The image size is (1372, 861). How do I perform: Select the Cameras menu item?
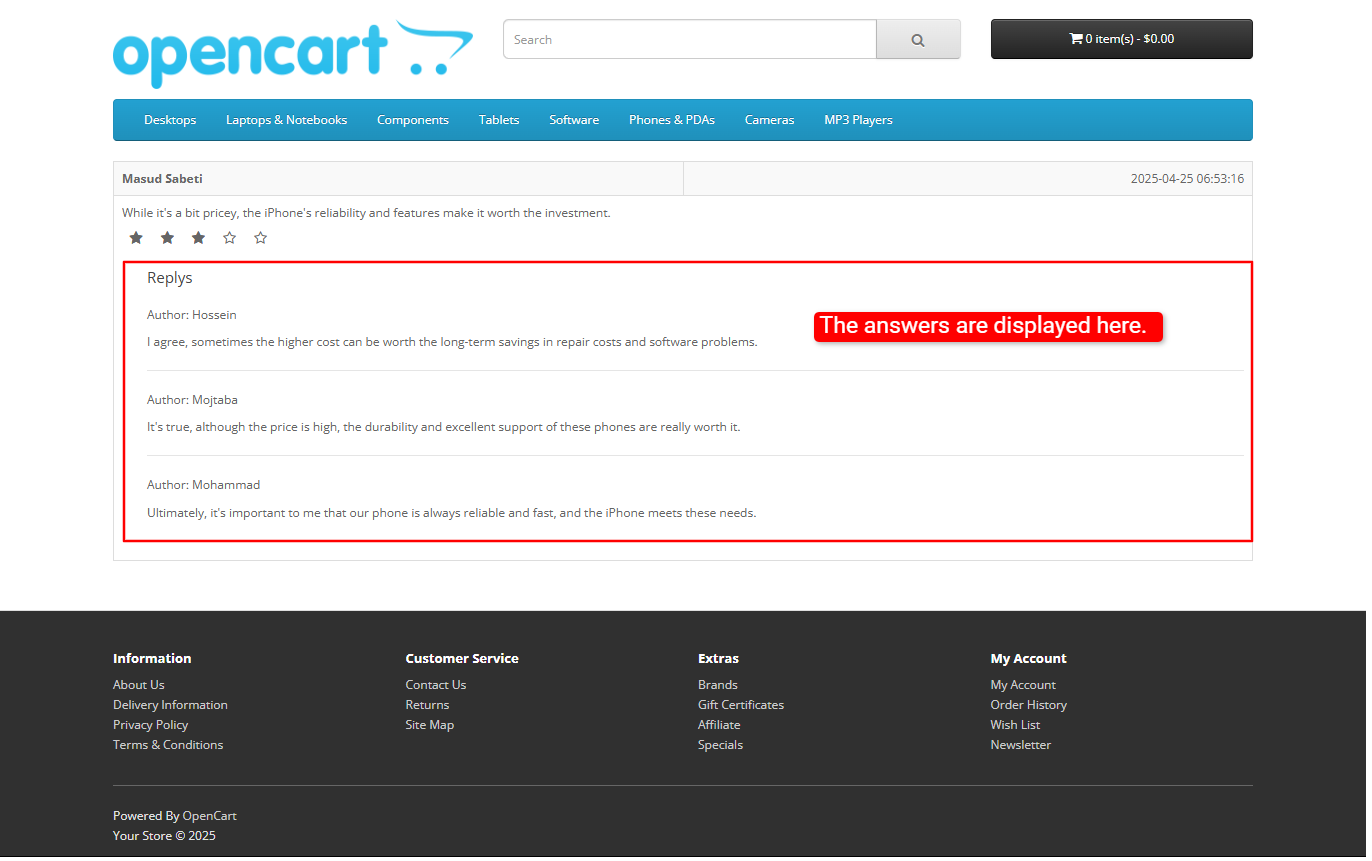coord(772,120)
